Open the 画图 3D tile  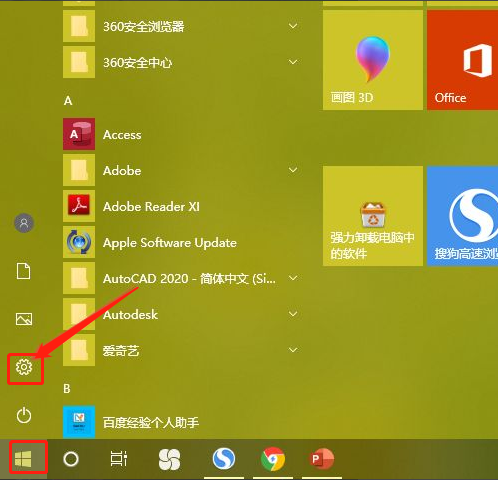pyautogui.click(x=373, y=60)
